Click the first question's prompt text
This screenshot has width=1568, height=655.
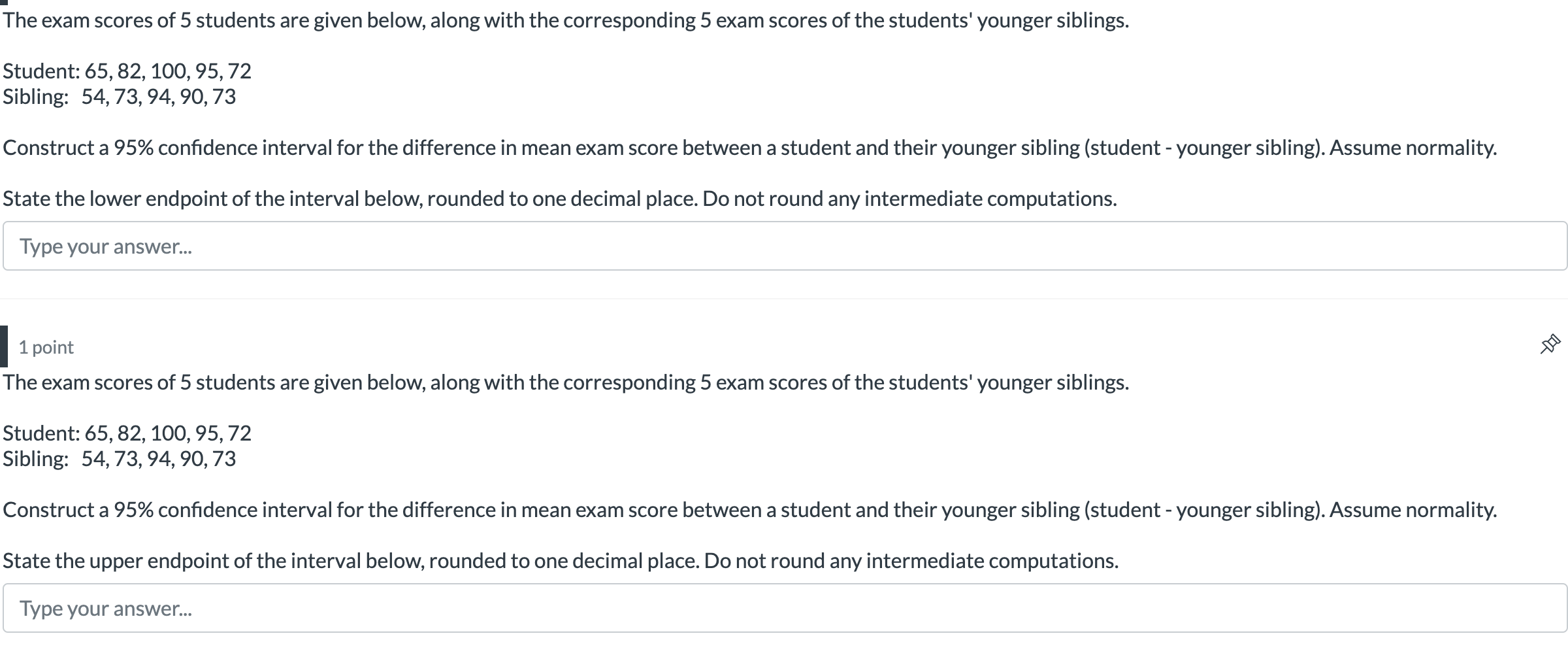[562, 20]
